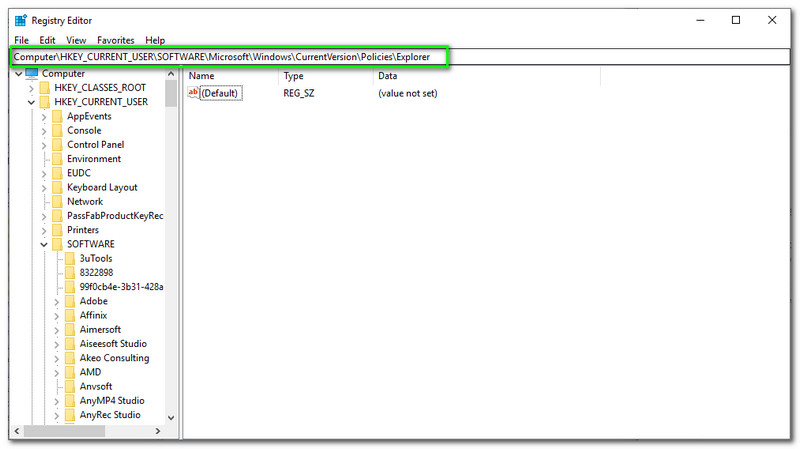This screenshot has width=800, height=449.
Task: Click the Environment folder icon
Action: [x=58, y=159]
